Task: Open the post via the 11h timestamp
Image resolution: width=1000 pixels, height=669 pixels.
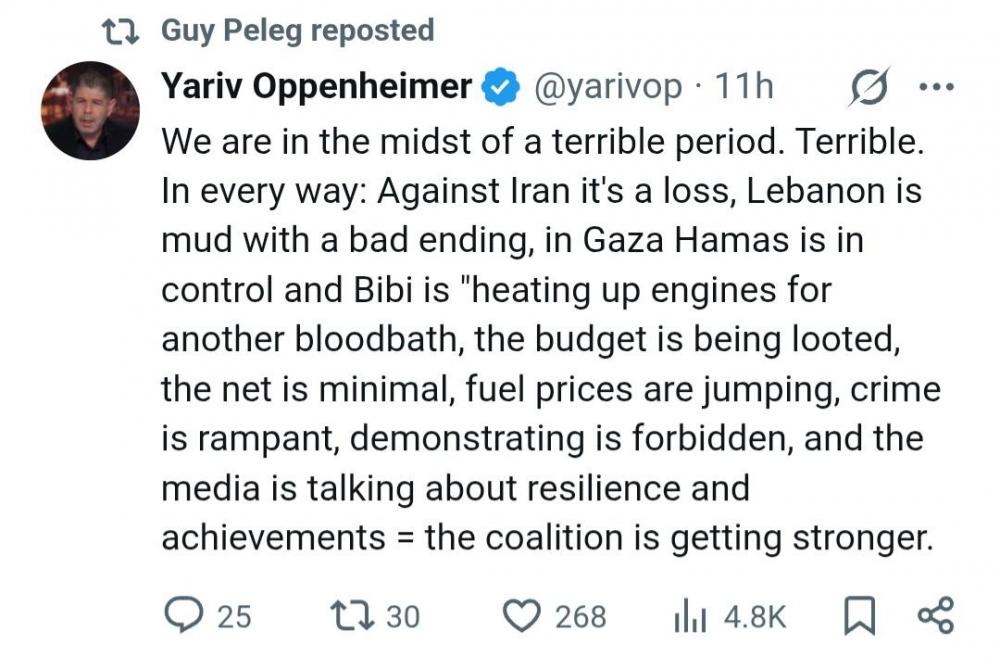Action: (x=745, y=88)
